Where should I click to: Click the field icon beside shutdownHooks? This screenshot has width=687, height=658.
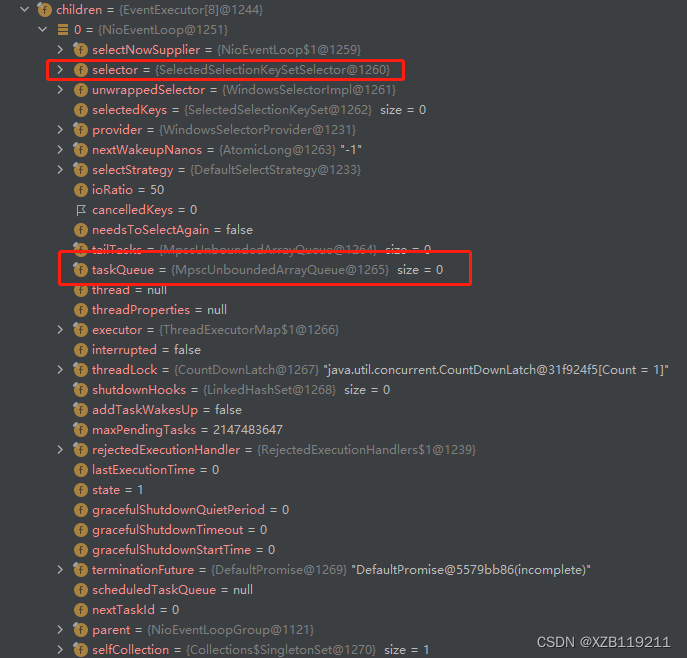pos(81,390)
